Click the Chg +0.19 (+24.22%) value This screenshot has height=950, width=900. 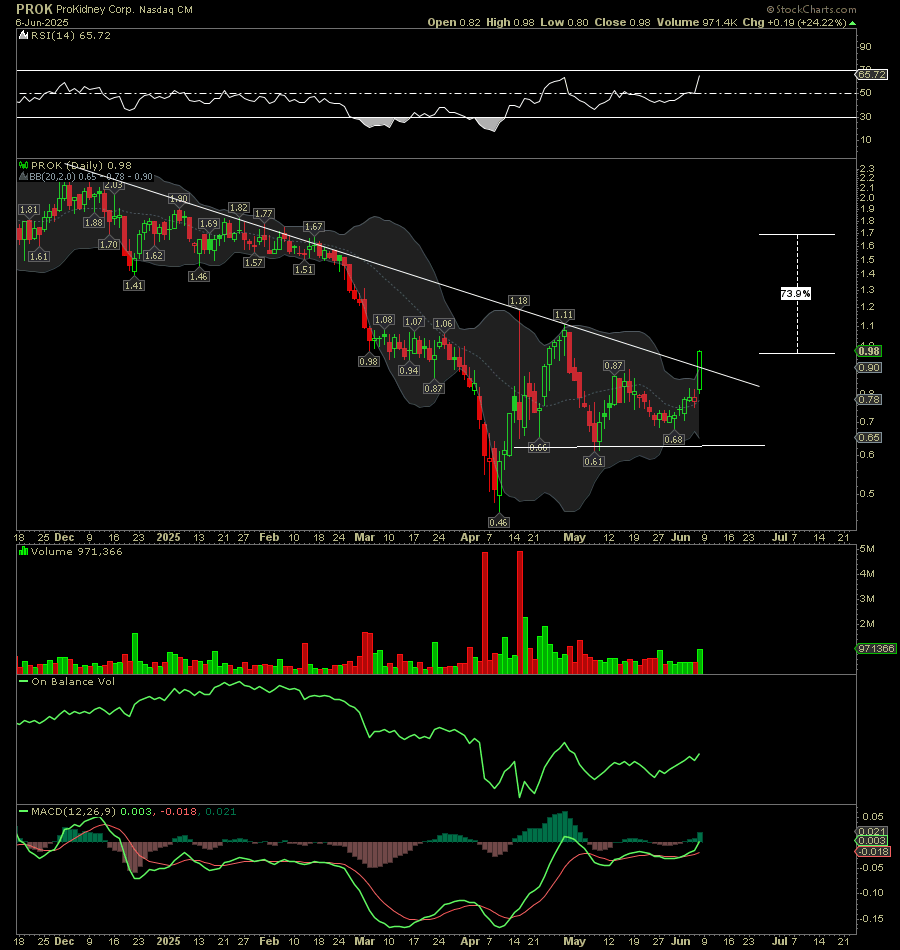point(794,22)
